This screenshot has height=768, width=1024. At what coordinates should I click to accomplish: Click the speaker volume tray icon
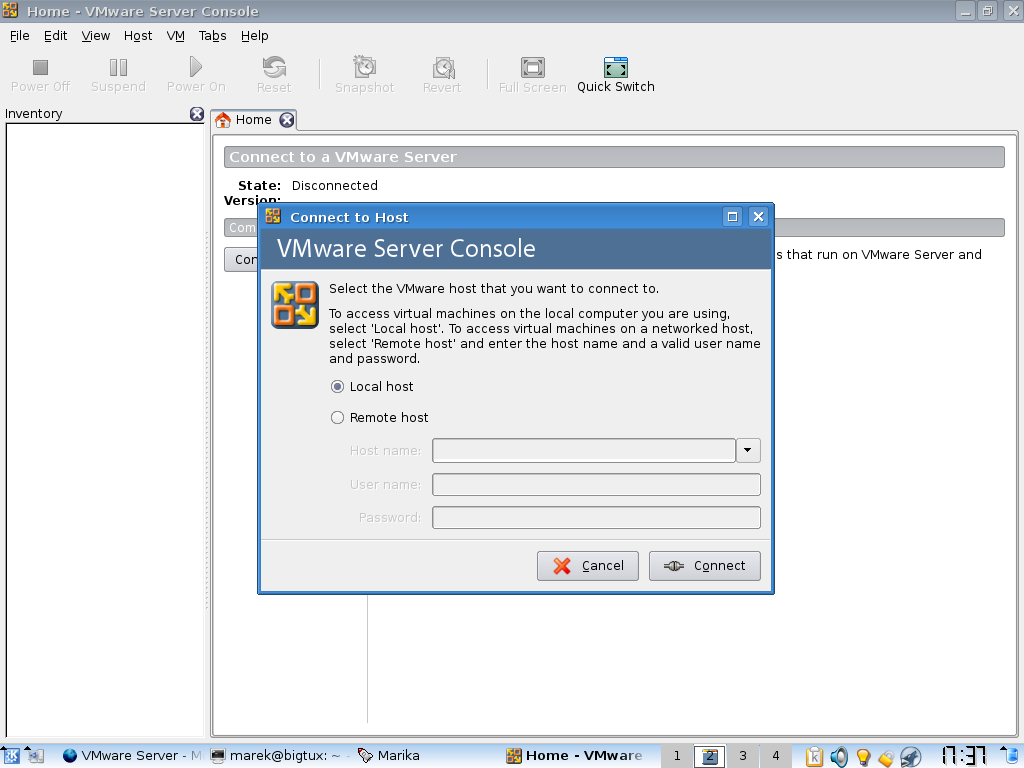[839, 756]
